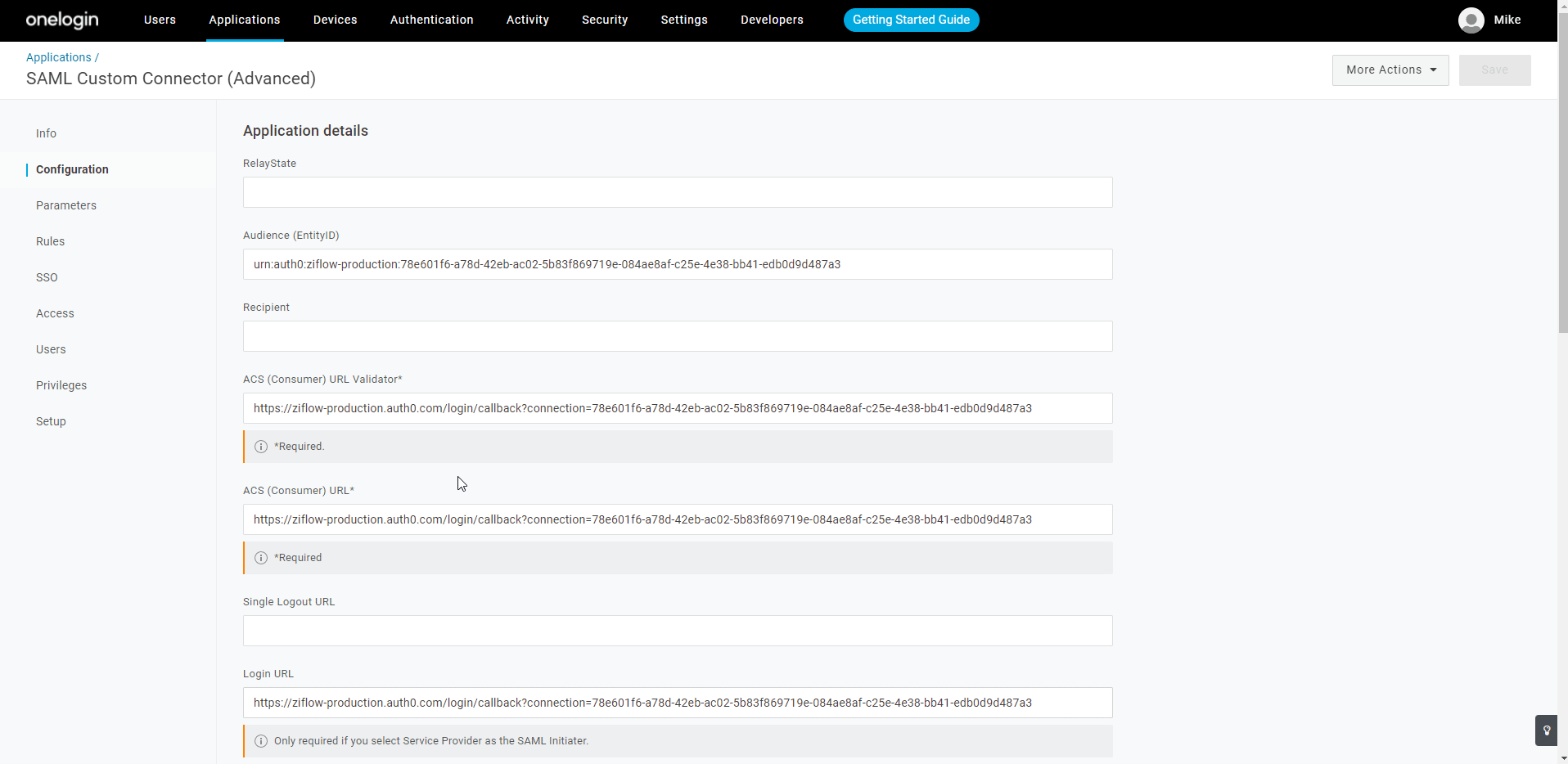
Task: Click the OneLogin logo
Action: (62, 20)
